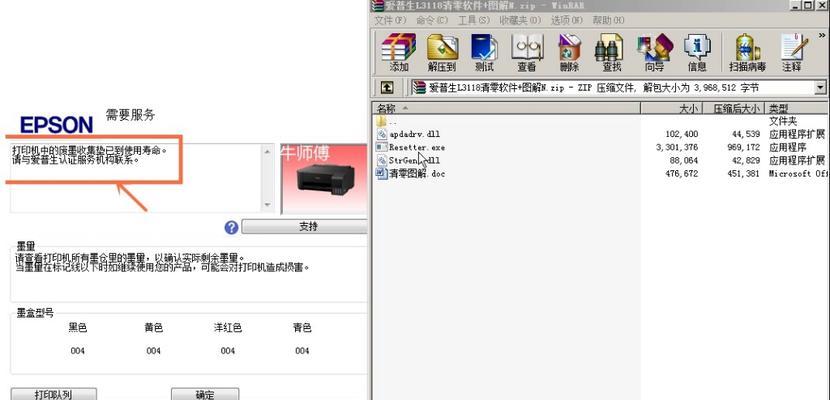Select the apdadrv.dll file icon

381,134
